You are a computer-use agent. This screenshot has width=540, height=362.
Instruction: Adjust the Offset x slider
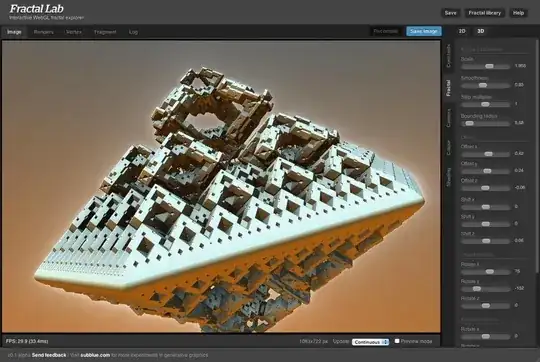(x=486, y=154)
